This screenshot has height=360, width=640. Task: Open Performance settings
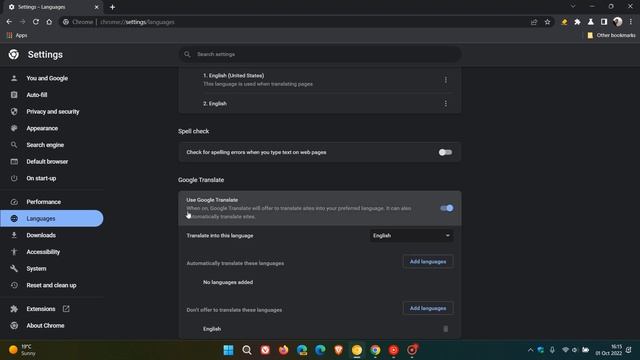click(x=43, y=202)
